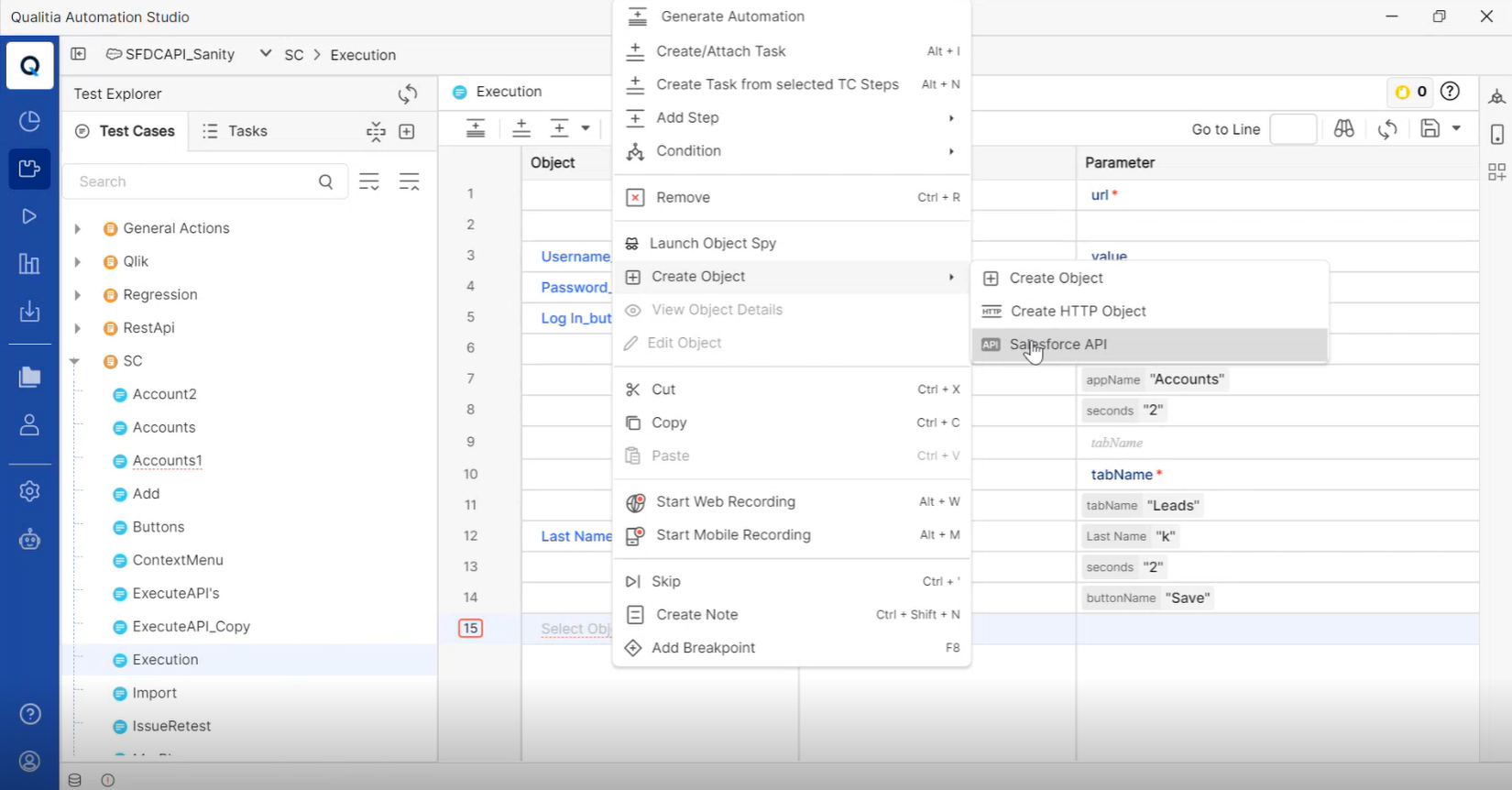Open the add step toolbar dropdown arrow
The width and height of the screenshot is (1512, 790).
tap(586, 128)
